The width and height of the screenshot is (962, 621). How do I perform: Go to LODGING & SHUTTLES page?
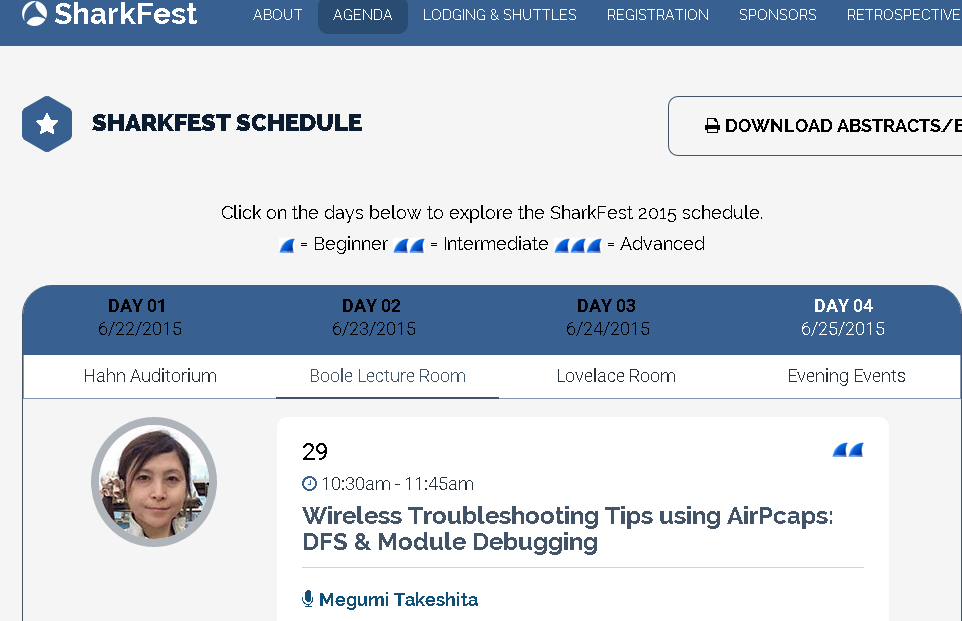pyautogui.click(x=499, y=15)
